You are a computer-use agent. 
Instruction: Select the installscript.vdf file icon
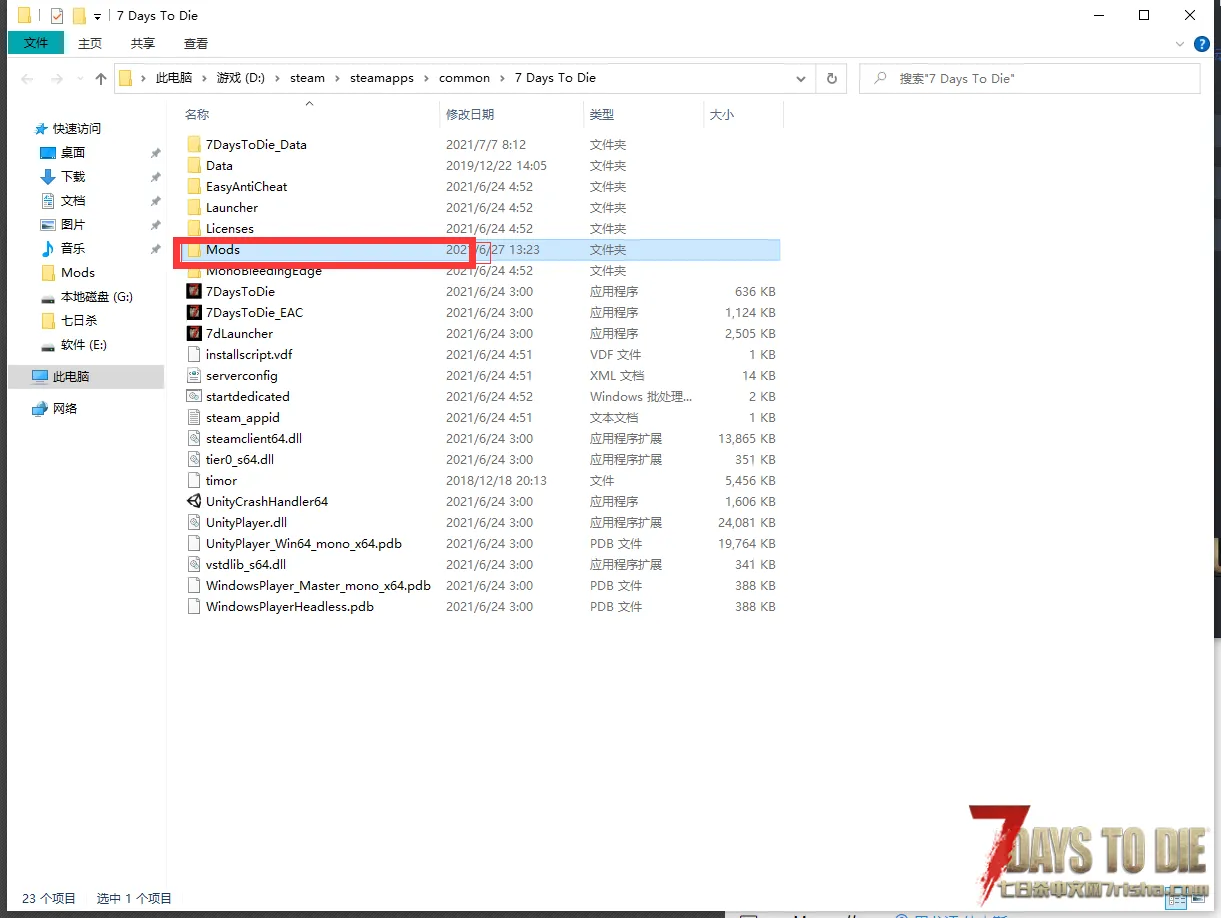point(194,355)
